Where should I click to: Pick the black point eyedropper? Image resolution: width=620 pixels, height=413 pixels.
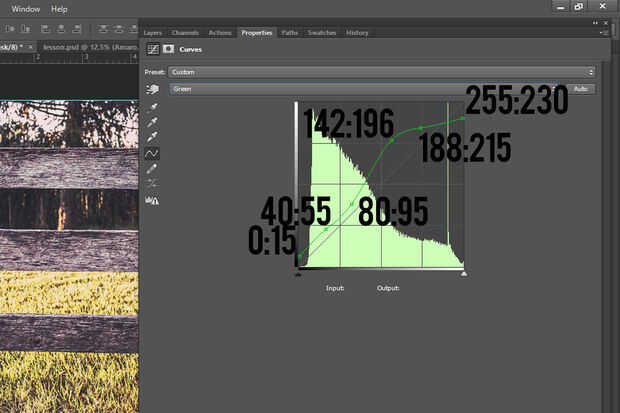pyautogui.click(x=152, y=106)
